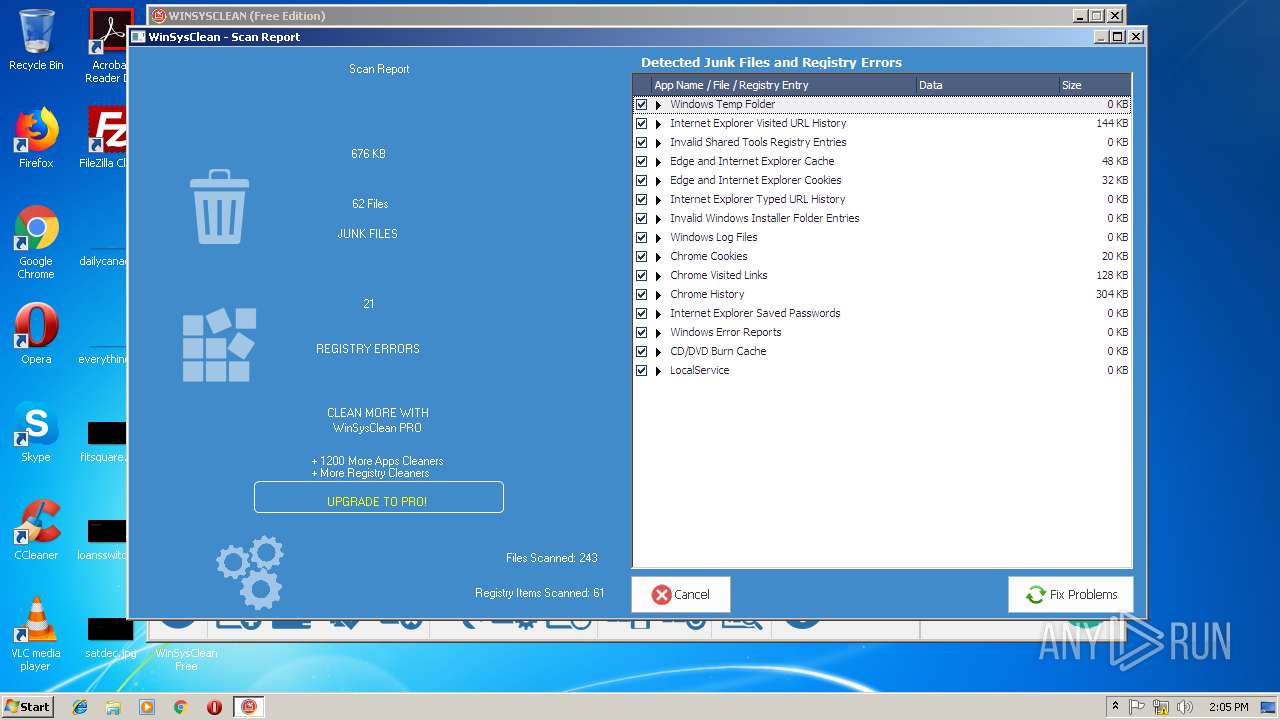Image resolution: width=1280 pixels, height=720 pixels.
Task: Click the 144 KB size value
Action: coord(1112,123)
